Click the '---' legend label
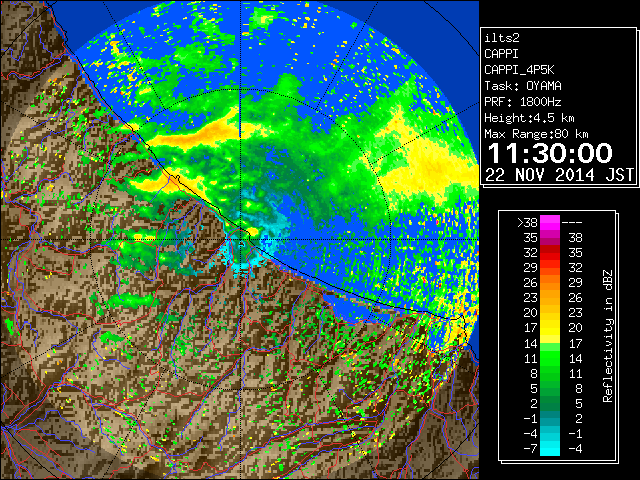Viewport: 640px width, 480px height. tap(572, 223)
